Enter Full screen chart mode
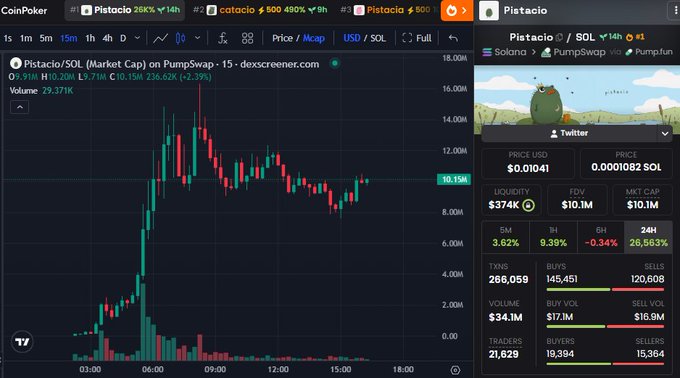This screenshot has height=378, width=680. 417,39
